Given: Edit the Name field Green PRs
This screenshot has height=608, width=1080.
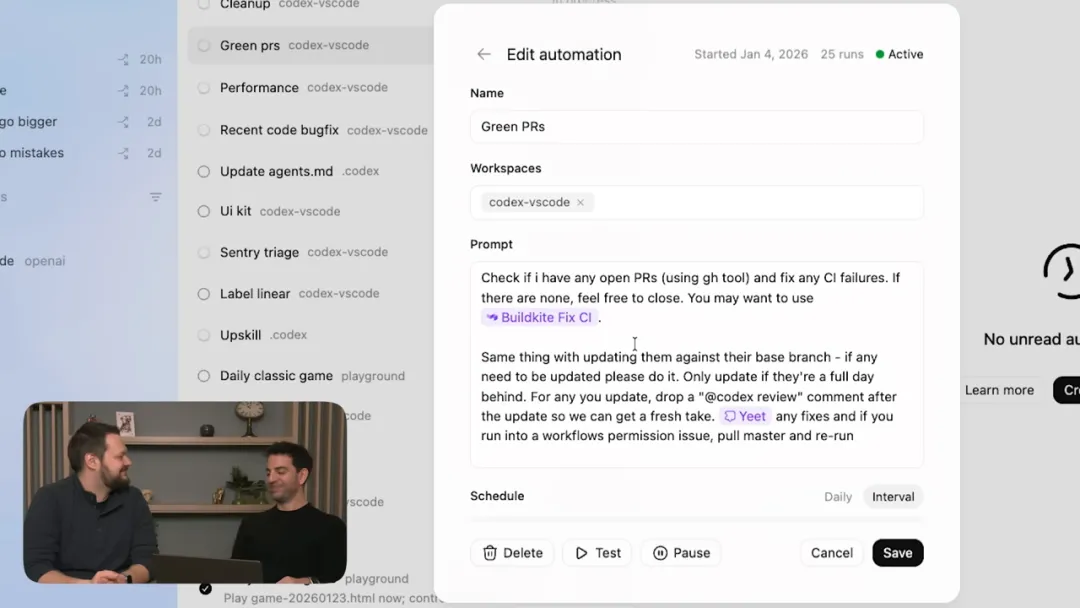Looking at the screenshot, I should click(x=696, y=127).
